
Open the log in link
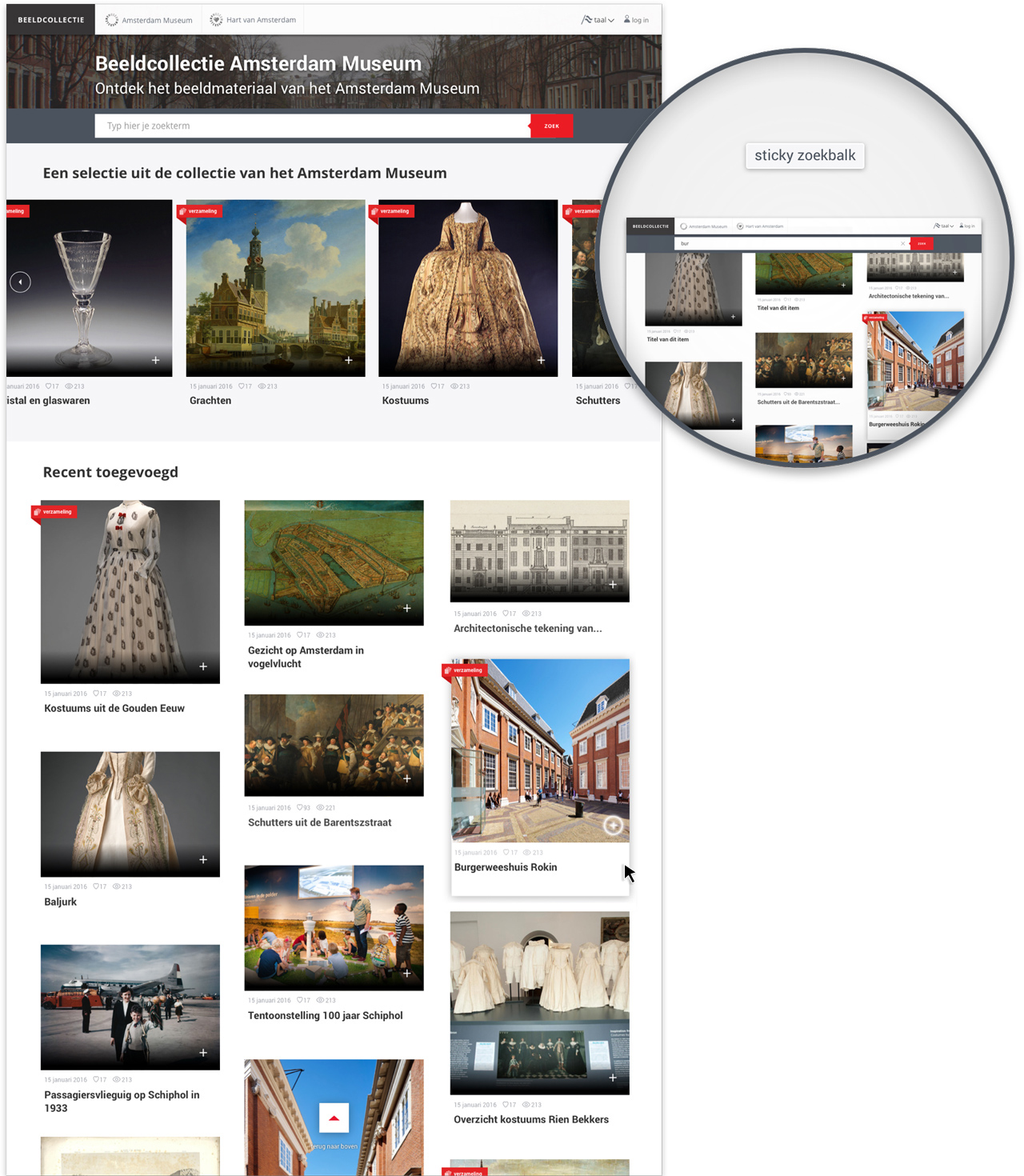pyautogui.click(x=637, y=20)
